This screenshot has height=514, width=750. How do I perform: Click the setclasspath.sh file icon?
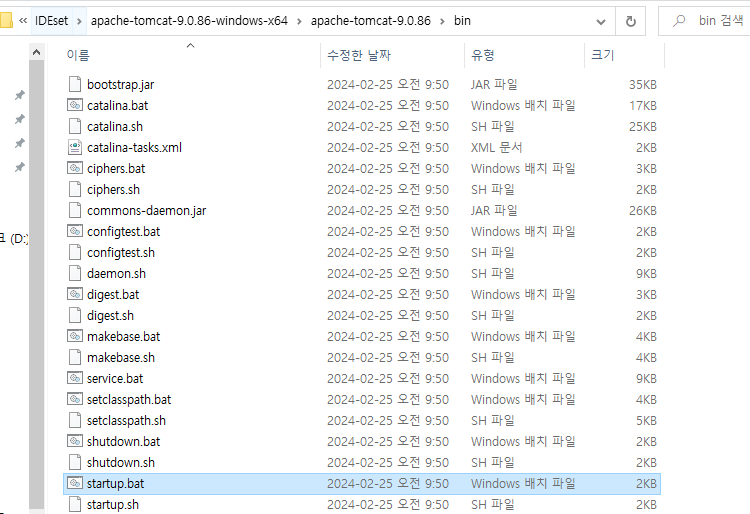[x=75, y=421]
